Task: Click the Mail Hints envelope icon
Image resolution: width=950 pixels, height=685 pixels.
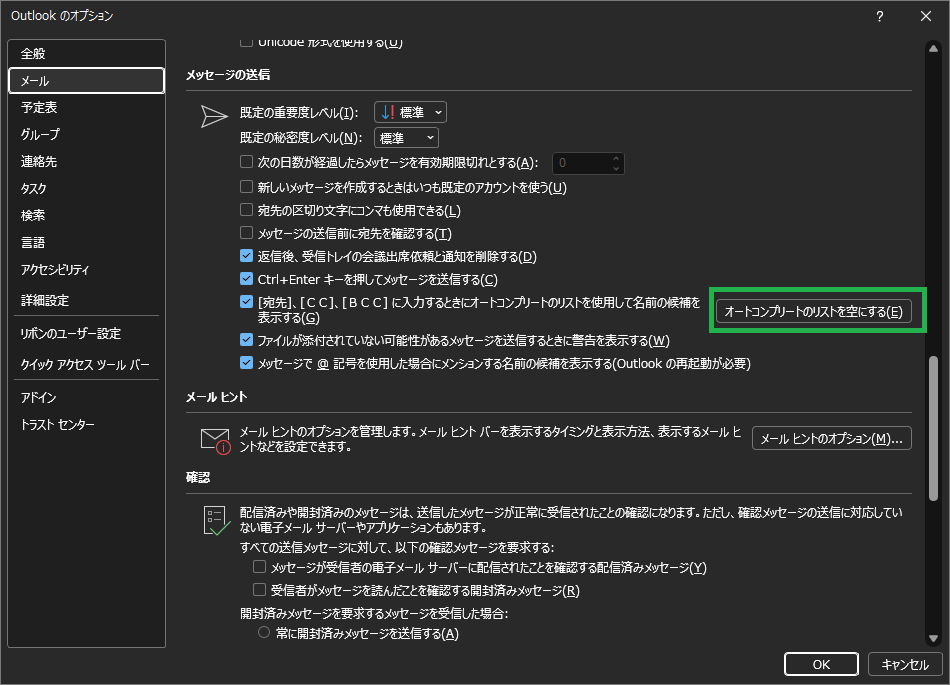Action: click(216, 440)
